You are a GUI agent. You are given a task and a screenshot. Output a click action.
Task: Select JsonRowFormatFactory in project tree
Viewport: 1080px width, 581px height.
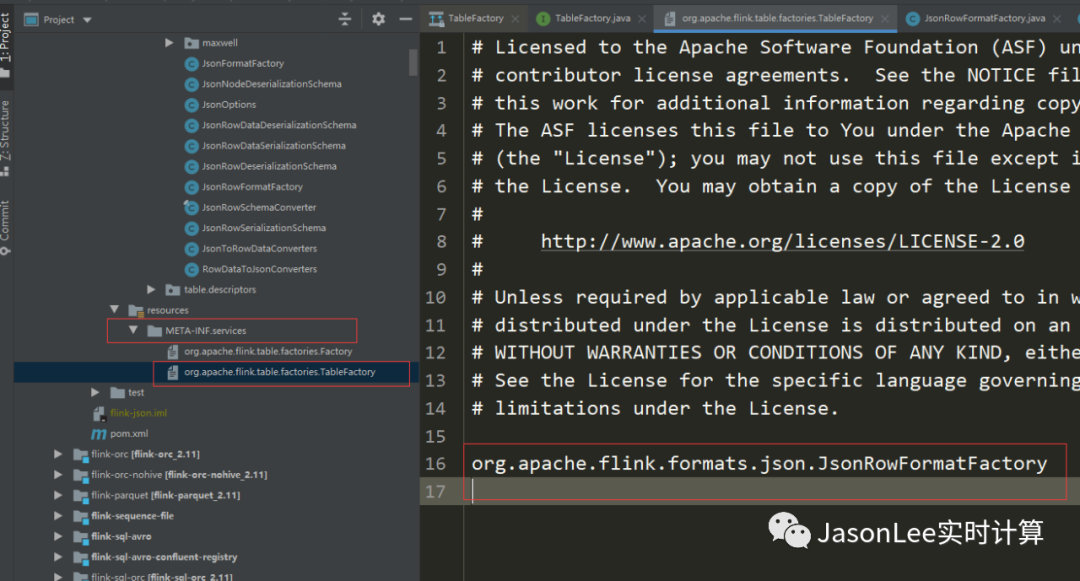(252, 187)
